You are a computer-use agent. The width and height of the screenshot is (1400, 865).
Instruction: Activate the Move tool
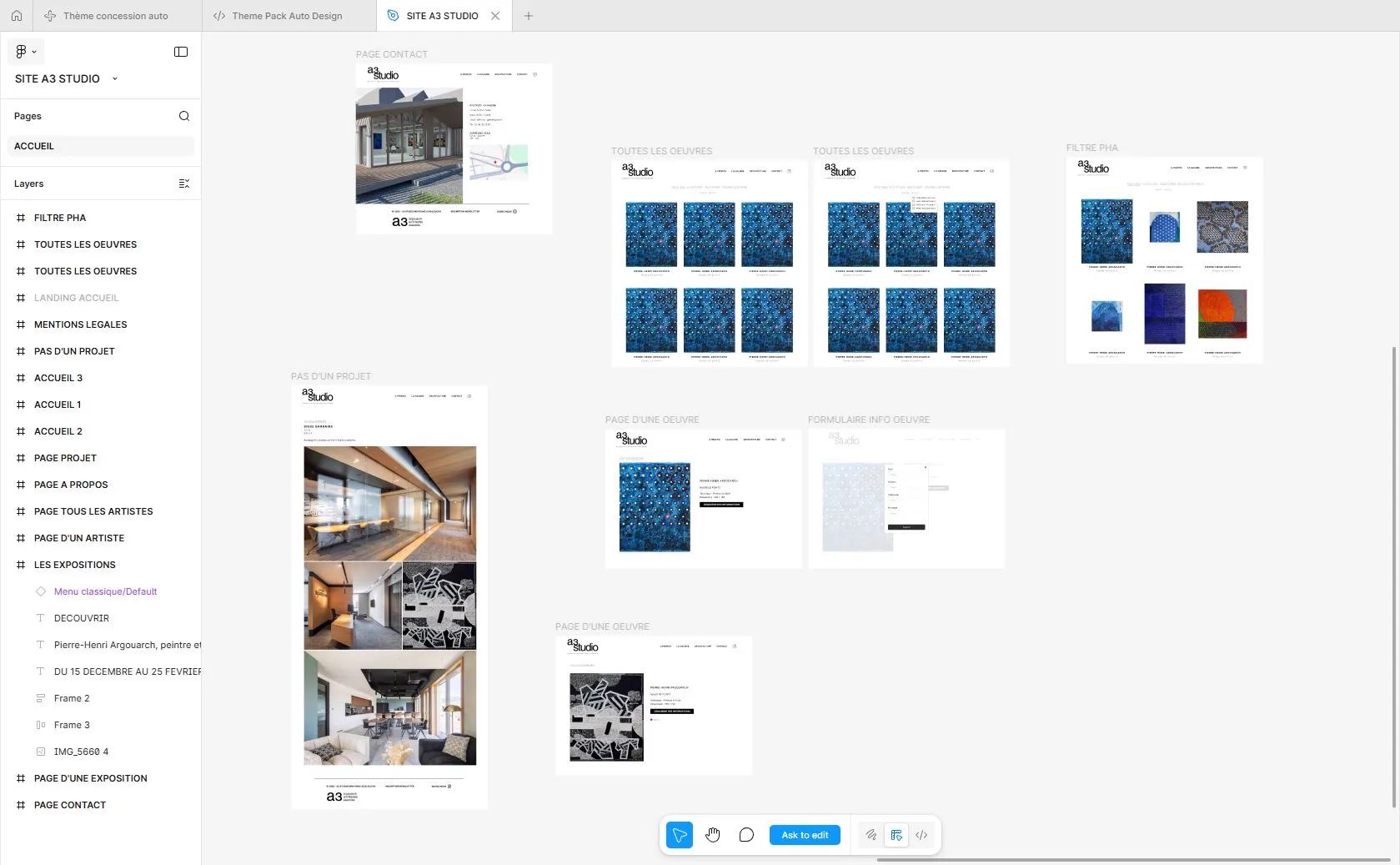[679, 834]
